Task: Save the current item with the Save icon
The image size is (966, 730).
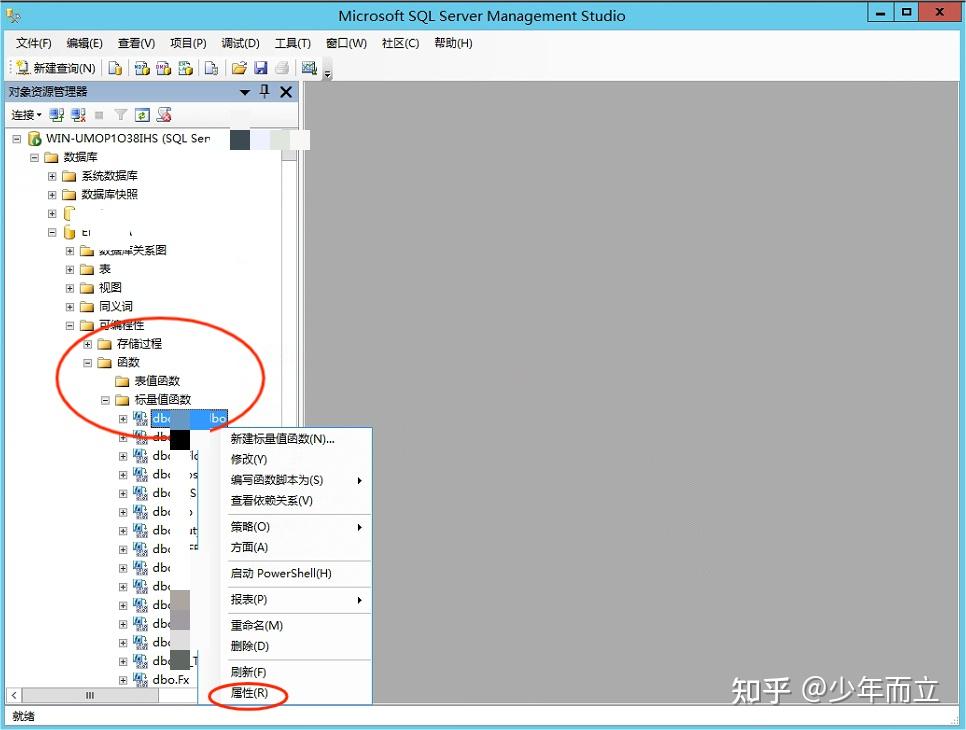Action: [261, 67]
